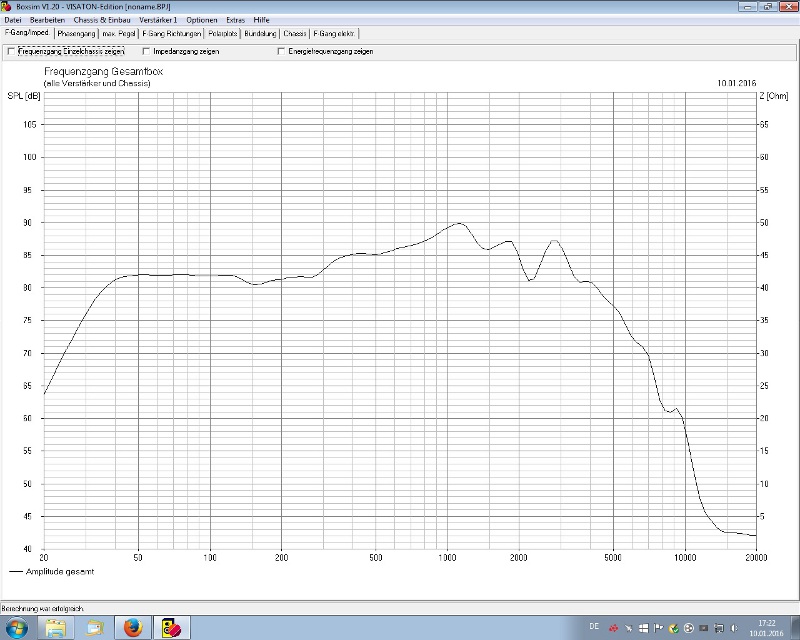800x640 pixels.
Task: Click the Windows Start button
Action: 17,627
